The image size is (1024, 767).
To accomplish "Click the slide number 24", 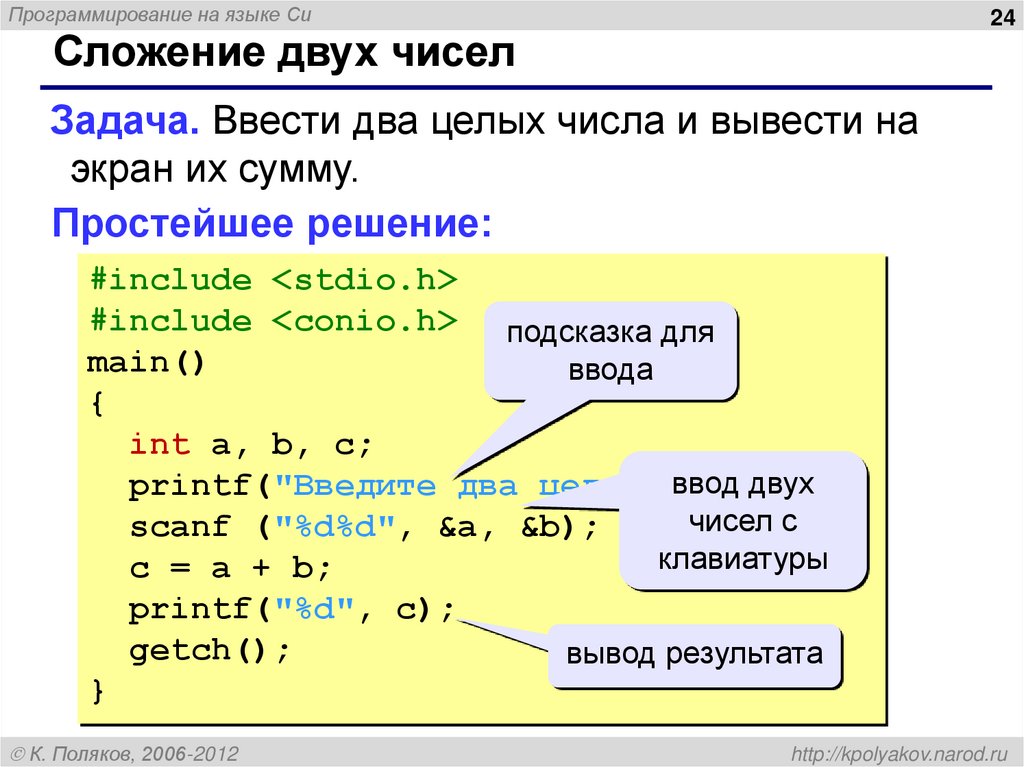I will 1002,17.
